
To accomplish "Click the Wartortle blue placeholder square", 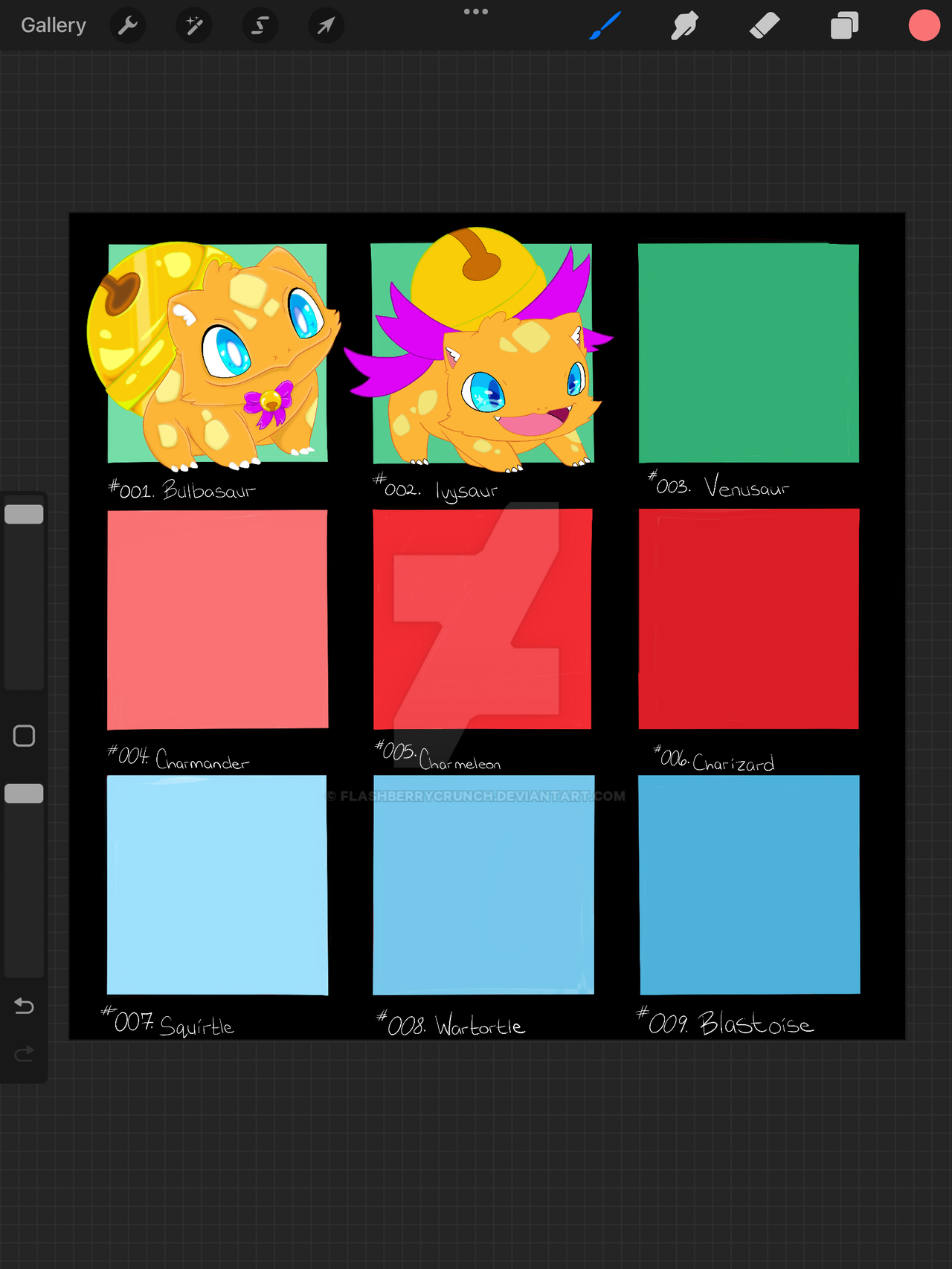I will (483, 885).
